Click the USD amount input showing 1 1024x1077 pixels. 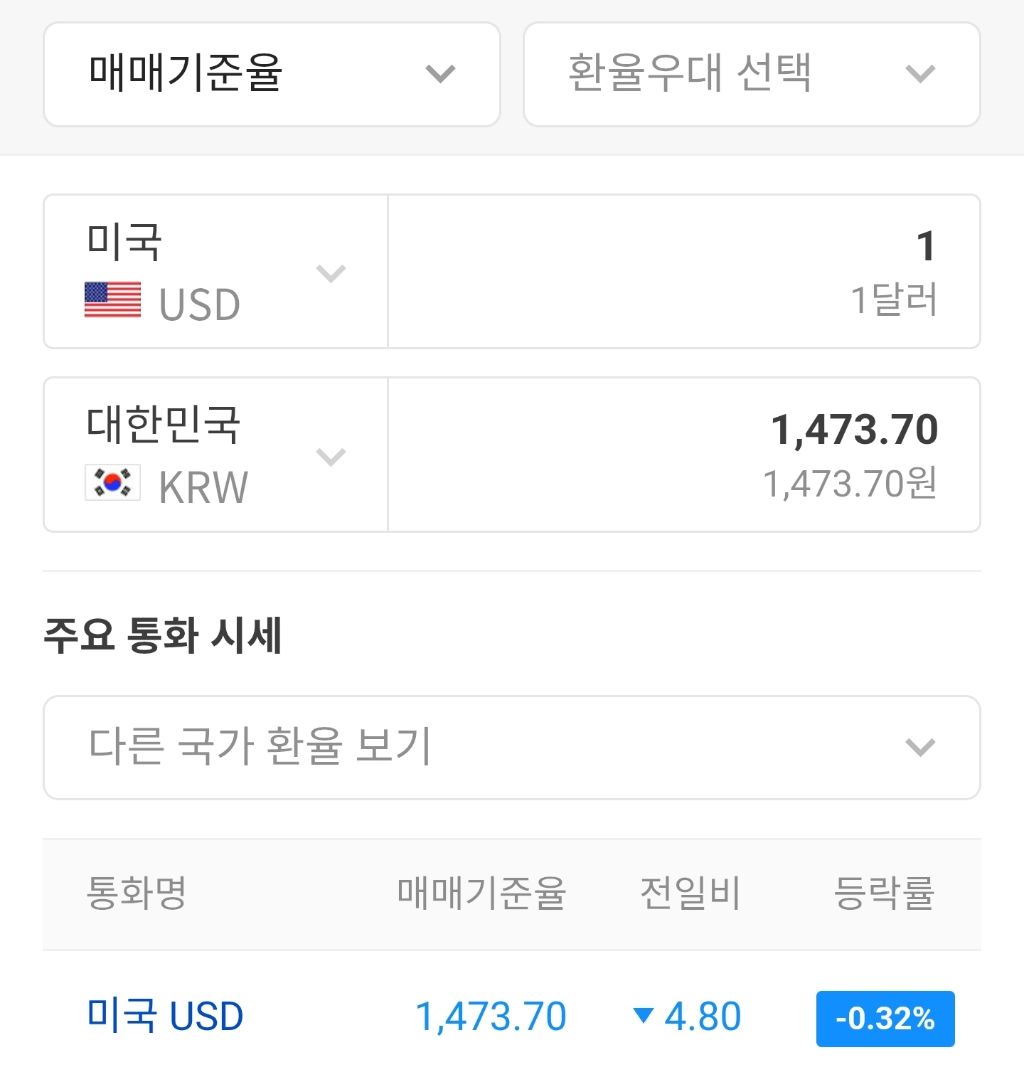point(684,272)
